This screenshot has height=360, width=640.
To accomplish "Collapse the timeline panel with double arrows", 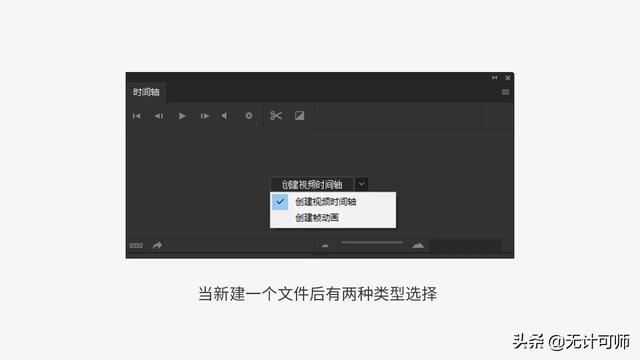I will click(x=494, y=78).
